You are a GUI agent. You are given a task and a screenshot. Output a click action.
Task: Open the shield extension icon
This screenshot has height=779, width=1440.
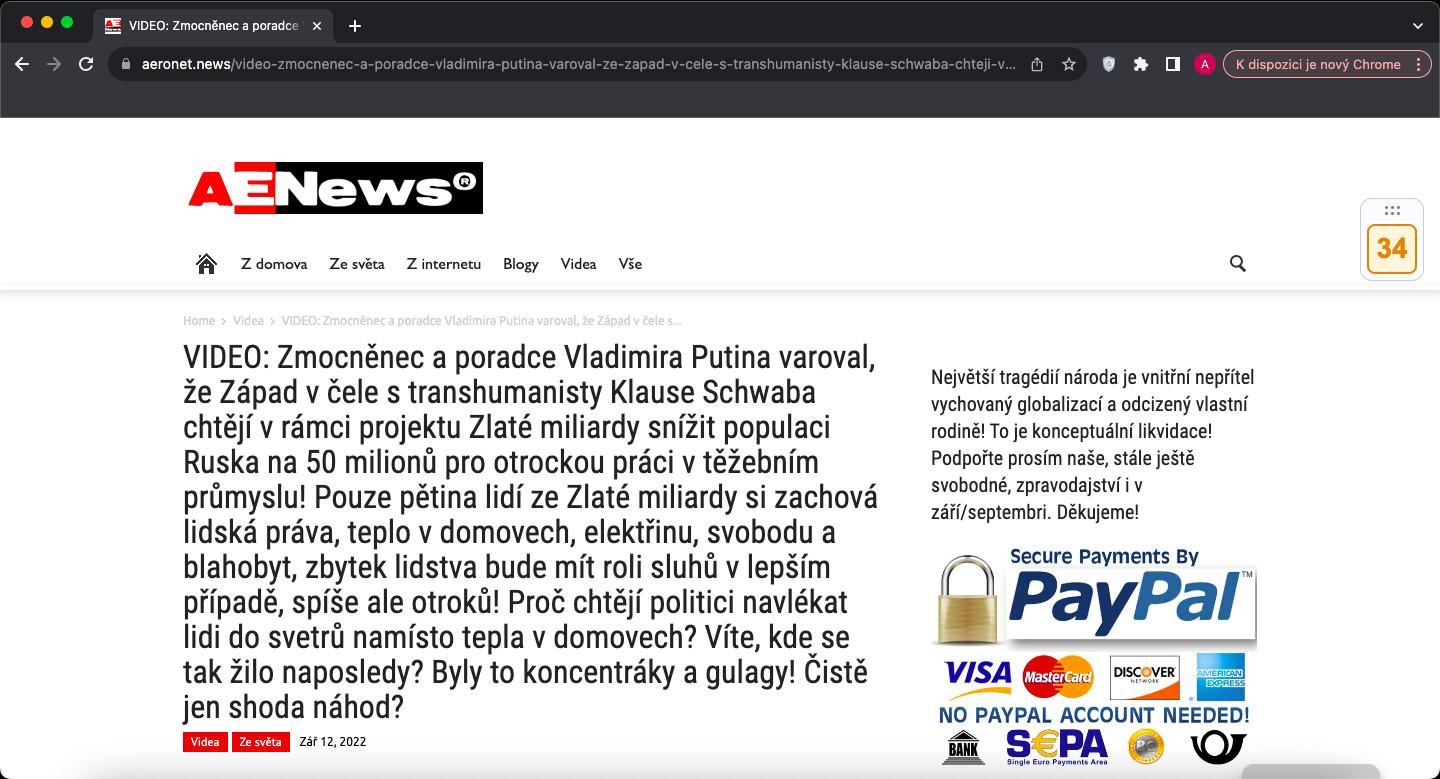click(1108, 64)
